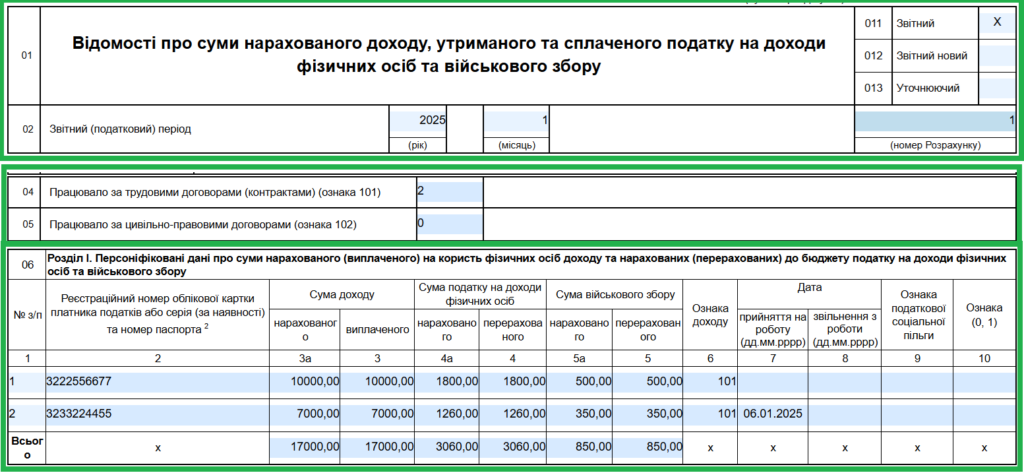The image size is (1024, 475).
Task: Edit the civil-law contracts count (ознака 102)
Action: tap(449, 223)
